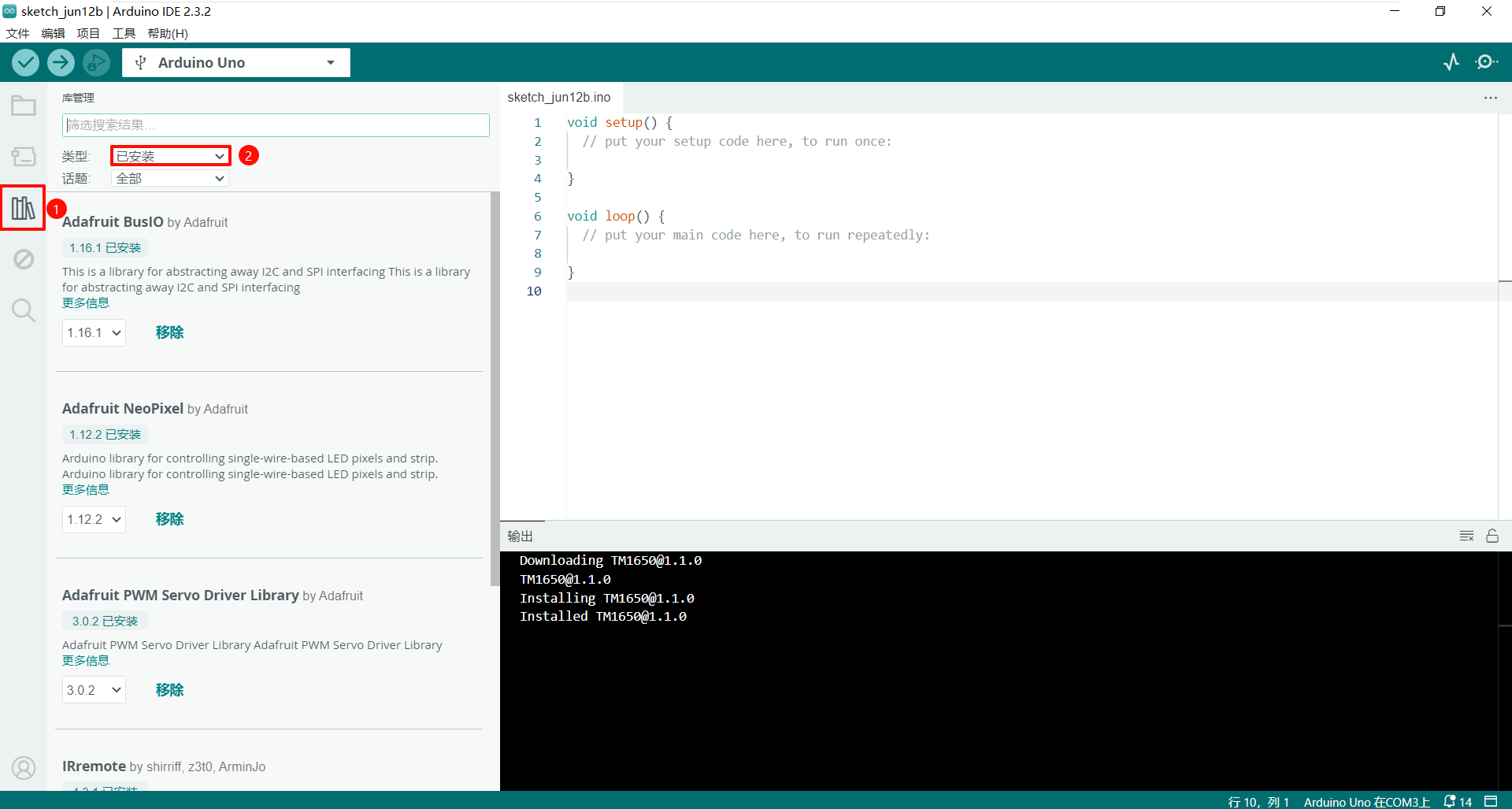Click the Verify sketch checkmark button
The width and height of the screenshot is (1512, 809).
25,62
